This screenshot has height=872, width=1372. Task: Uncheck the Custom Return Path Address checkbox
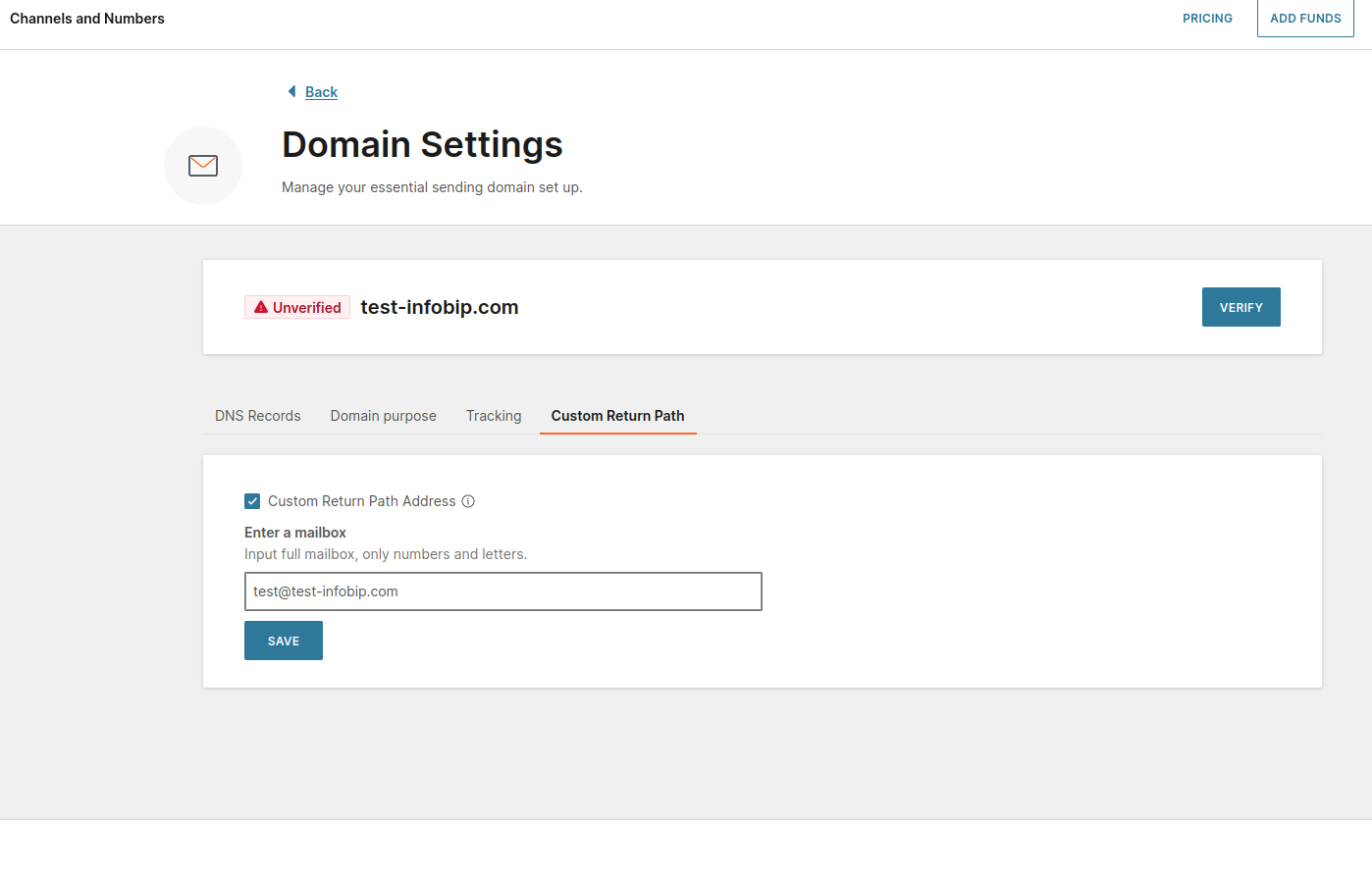pos(252,501)
